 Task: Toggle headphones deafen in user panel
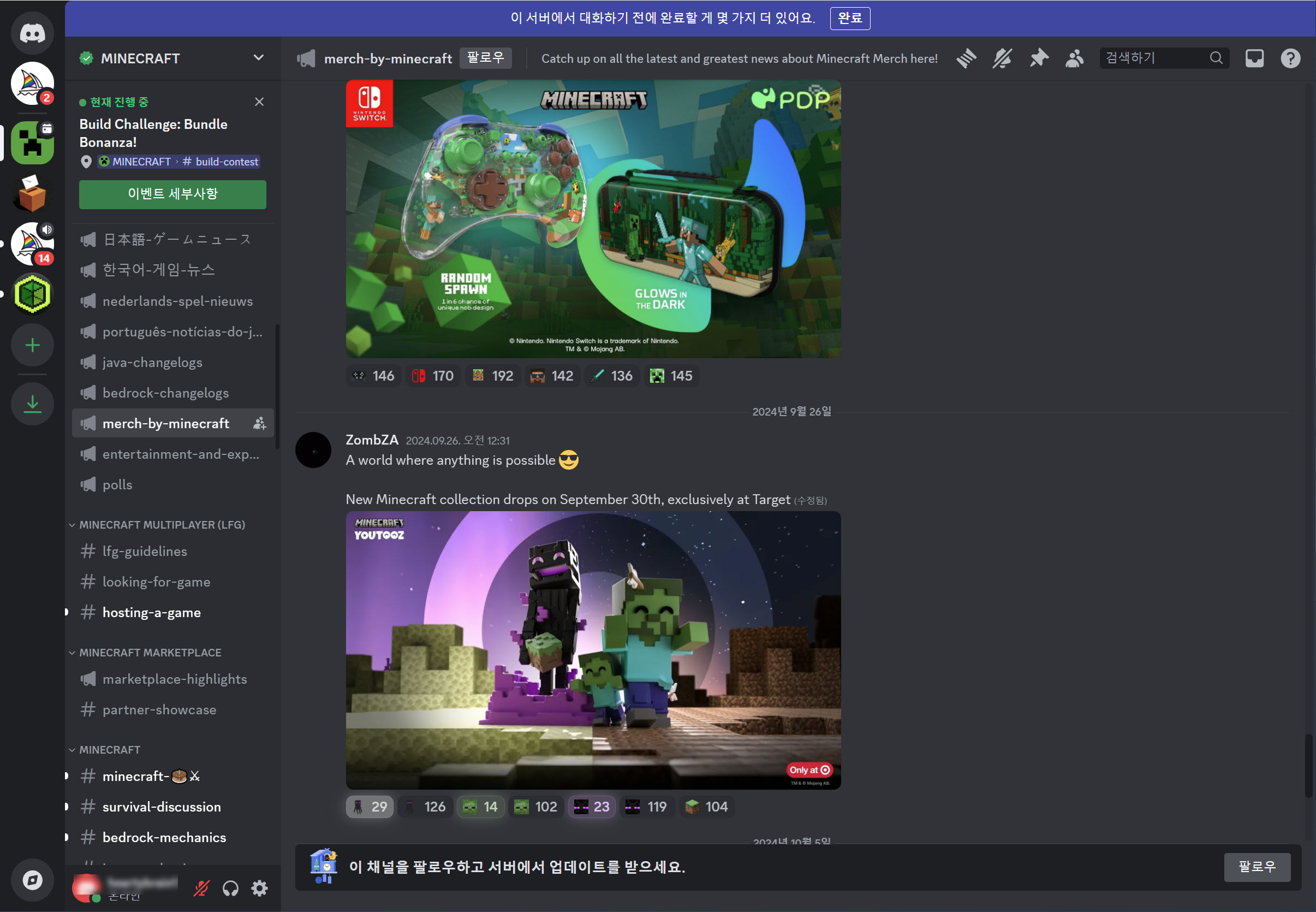231,888
